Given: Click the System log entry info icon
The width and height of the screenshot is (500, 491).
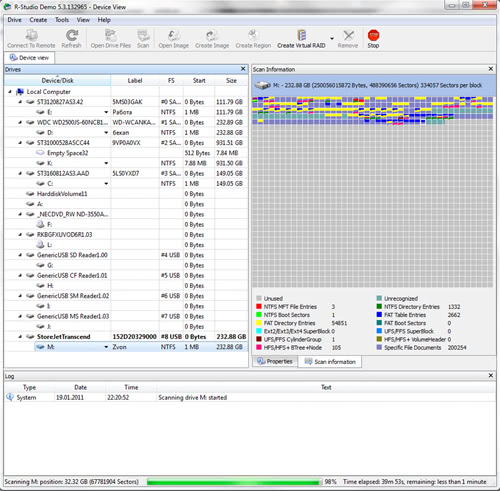Looking at the screenshot, I should [x=10, y=397].
